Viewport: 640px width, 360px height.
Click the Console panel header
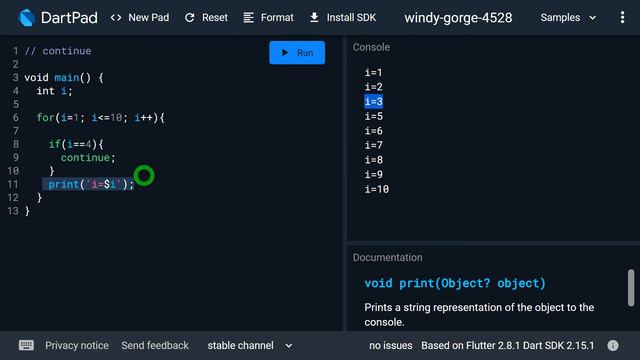pos(371,47)
